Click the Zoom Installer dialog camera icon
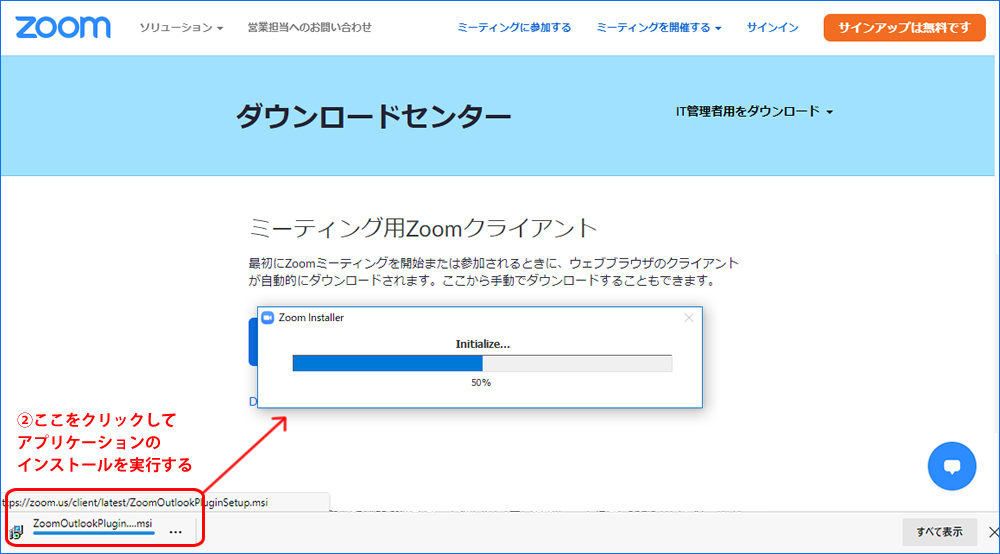Viewport: 1000px width, 554px height. (x=268, y=317)
